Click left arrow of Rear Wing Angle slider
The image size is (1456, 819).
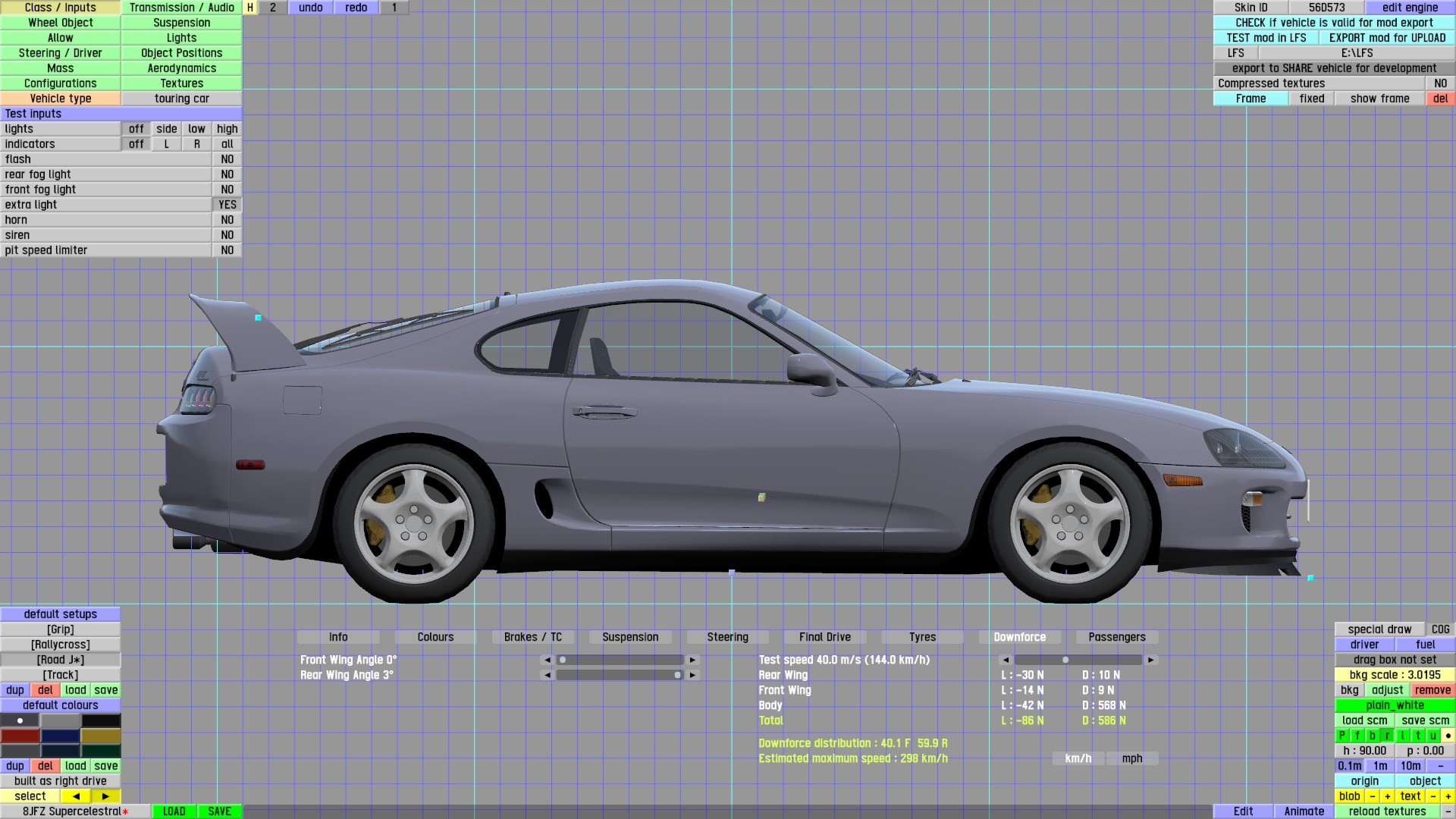pyautogui.click(x=547, y=675)
